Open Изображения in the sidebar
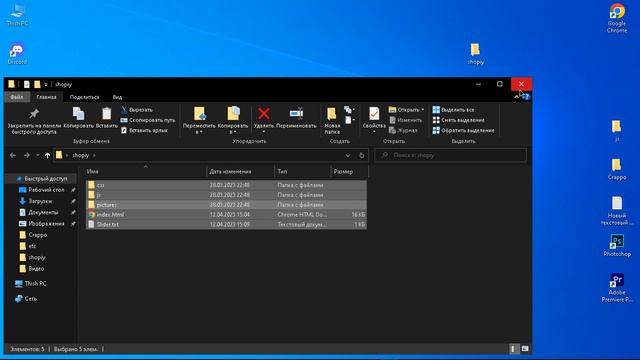The height and width of the screenshot is (360, 640). [x=46, y=224]
